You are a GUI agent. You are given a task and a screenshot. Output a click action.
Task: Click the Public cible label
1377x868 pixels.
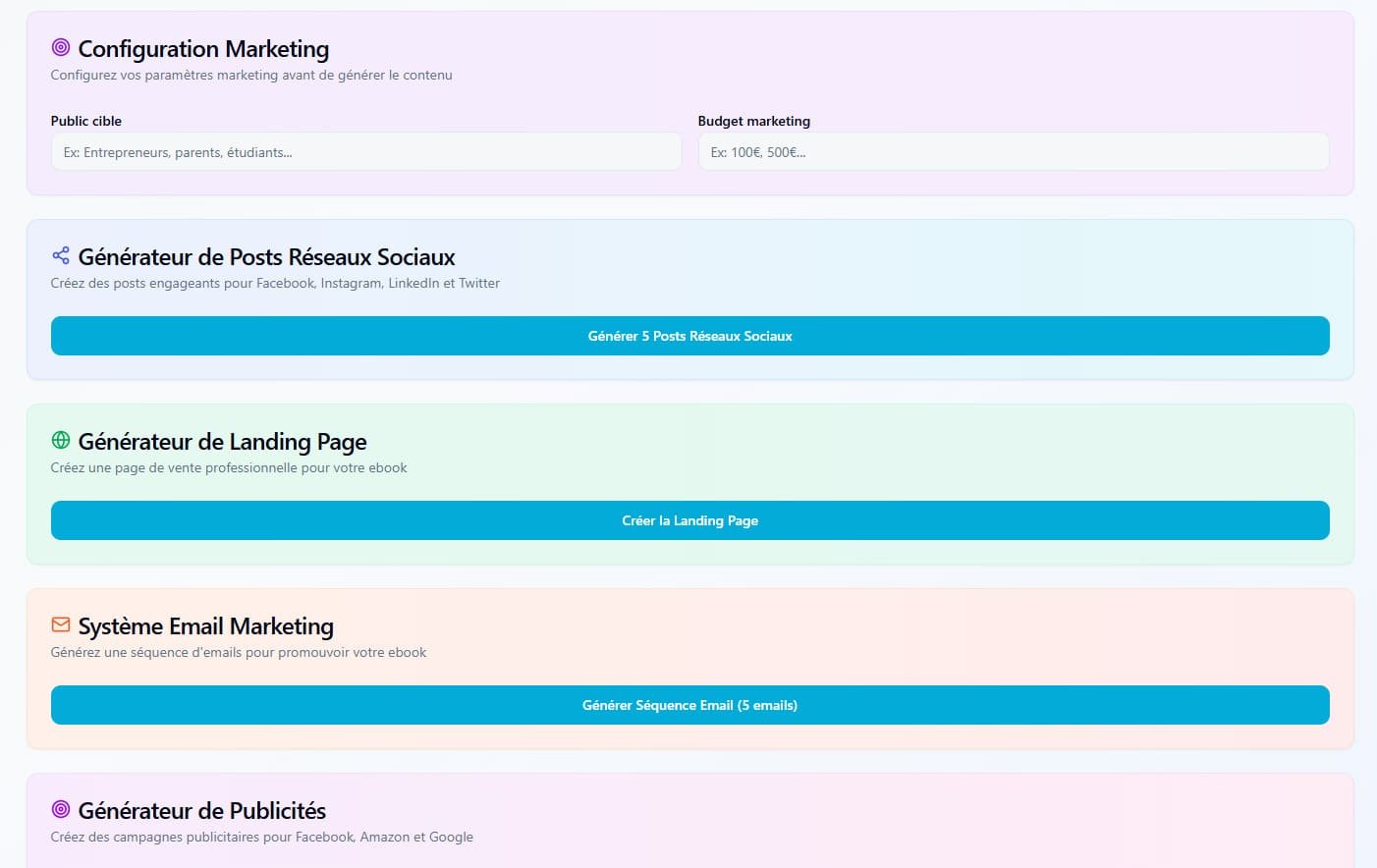click(86, 121)
